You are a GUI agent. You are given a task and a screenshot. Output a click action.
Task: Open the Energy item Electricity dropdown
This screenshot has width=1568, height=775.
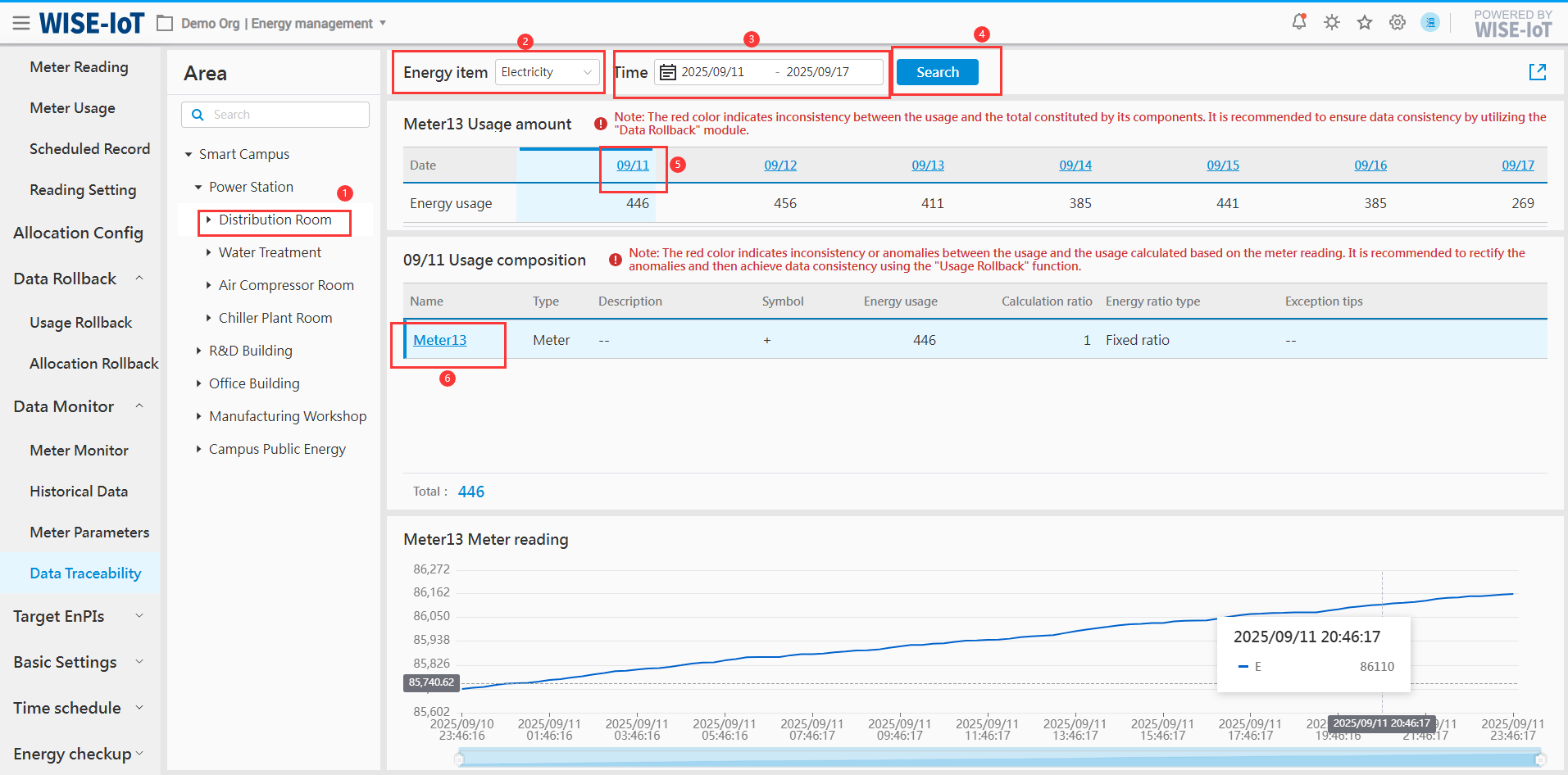pos(547,72)
